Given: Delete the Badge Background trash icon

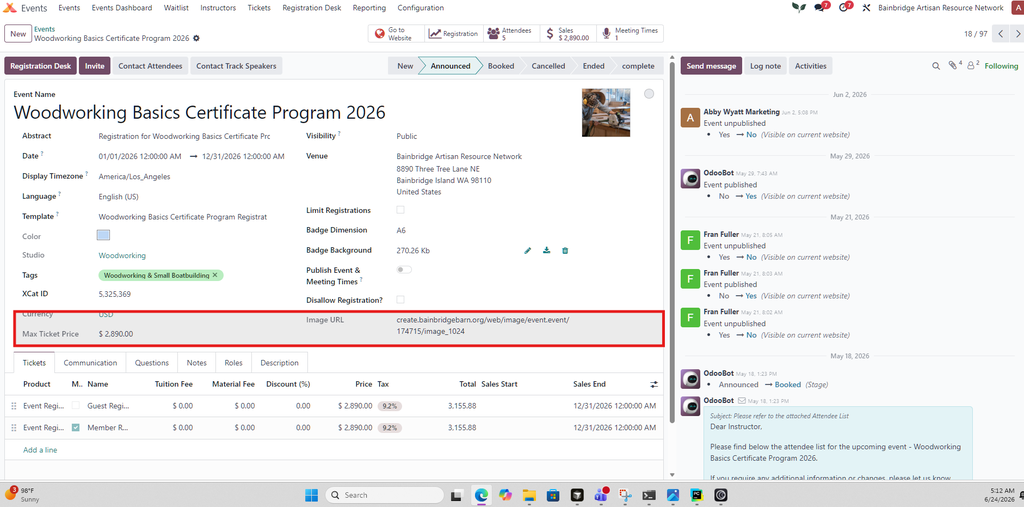Looking at the screenshot, I should pyautogui.click(x=565, y=250).
